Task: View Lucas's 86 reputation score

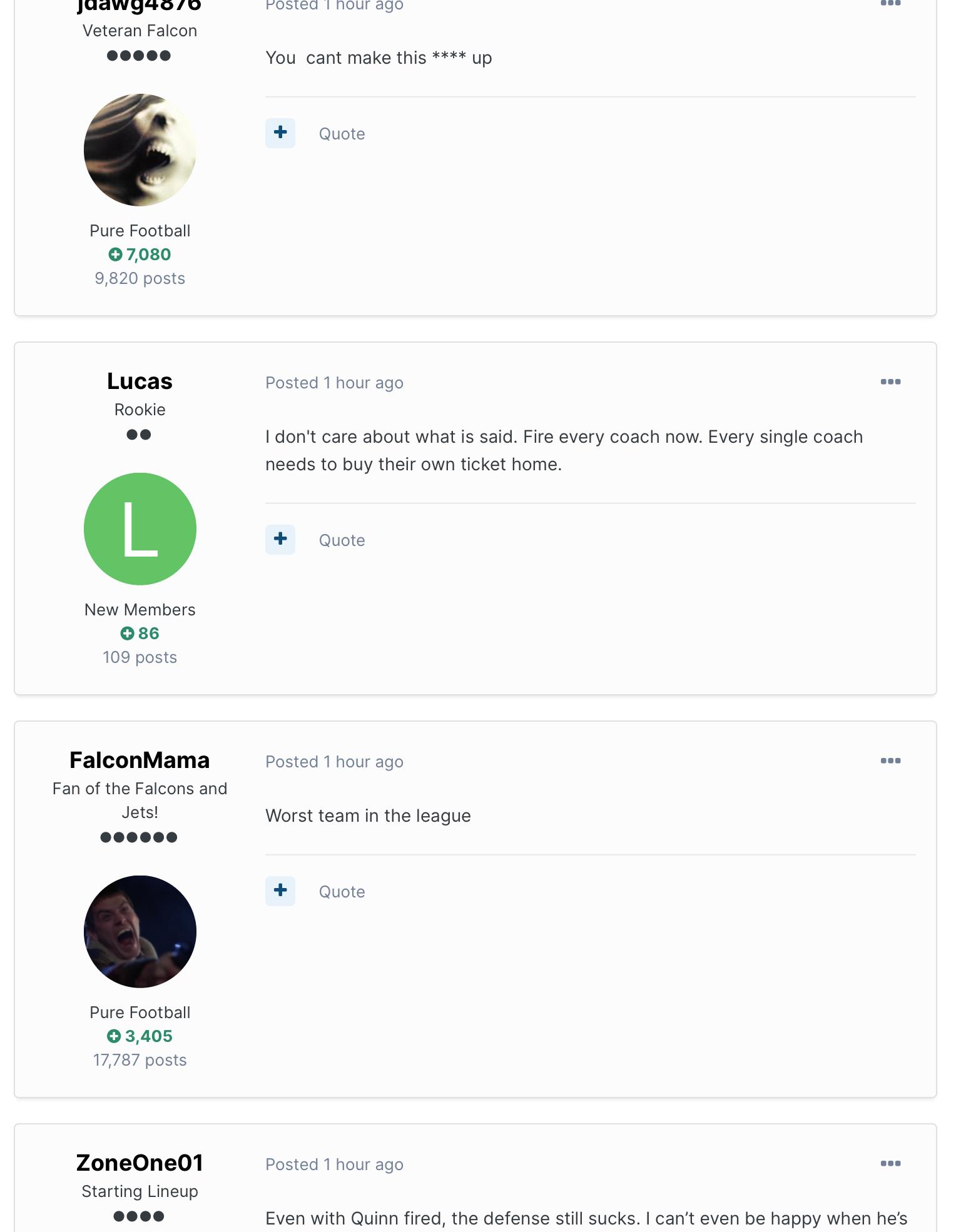Action: coord(140,634)
